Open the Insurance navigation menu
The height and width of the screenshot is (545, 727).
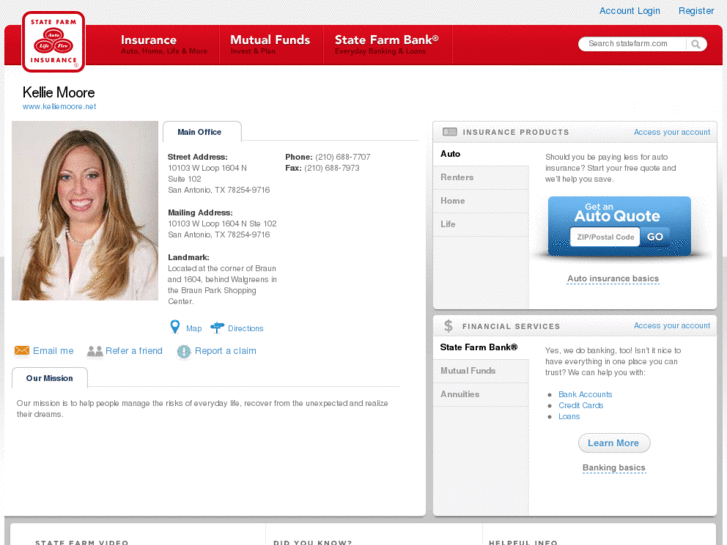pos(164,45)
